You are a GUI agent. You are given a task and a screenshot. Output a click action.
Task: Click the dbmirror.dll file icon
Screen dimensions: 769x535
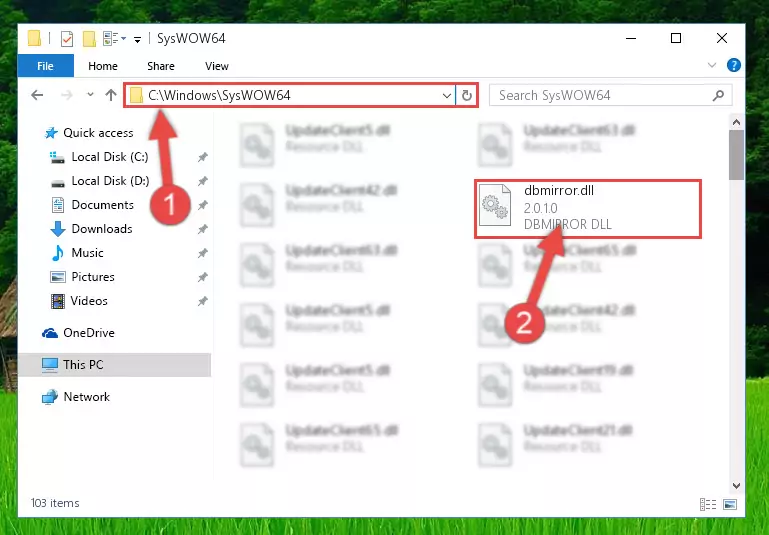494,205
